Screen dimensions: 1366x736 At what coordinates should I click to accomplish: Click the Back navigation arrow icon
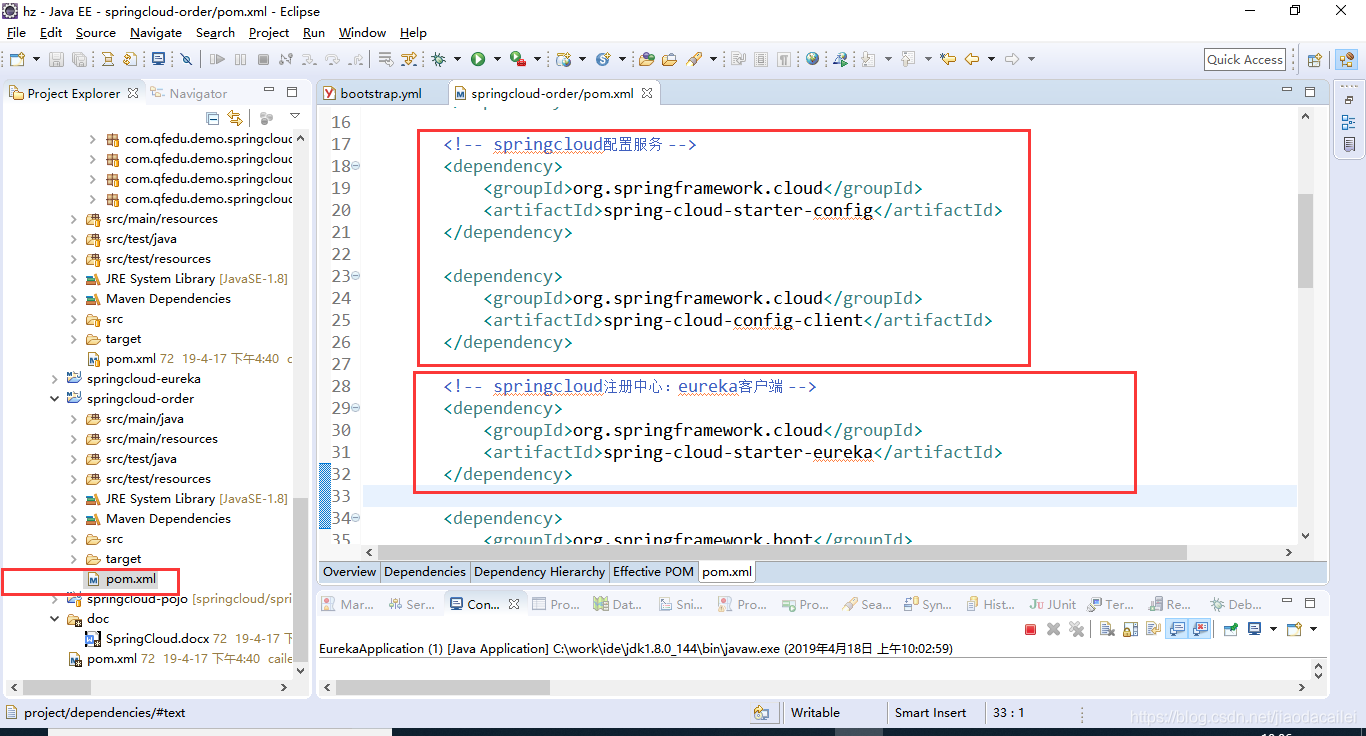pyautogui.click(x=971, y=59)
